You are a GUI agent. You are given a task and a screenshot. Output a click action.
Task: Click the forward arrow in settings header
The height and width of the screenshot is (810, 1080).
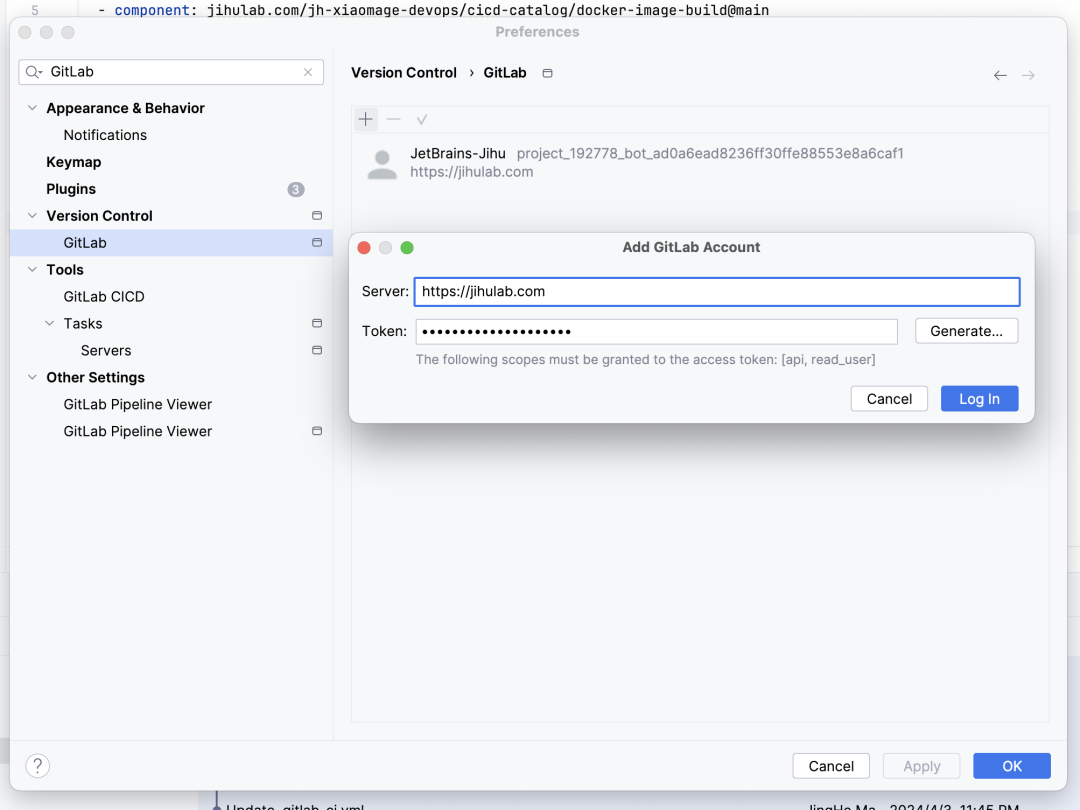pyautogui.click(x=1028, y=75)
